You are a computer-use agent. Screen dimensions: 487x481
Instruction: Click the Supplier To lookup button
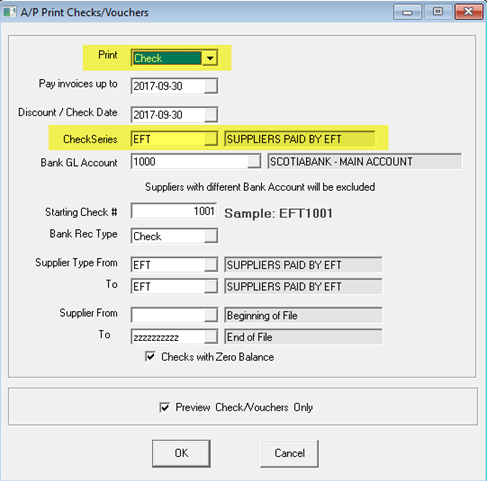point(211,337)
